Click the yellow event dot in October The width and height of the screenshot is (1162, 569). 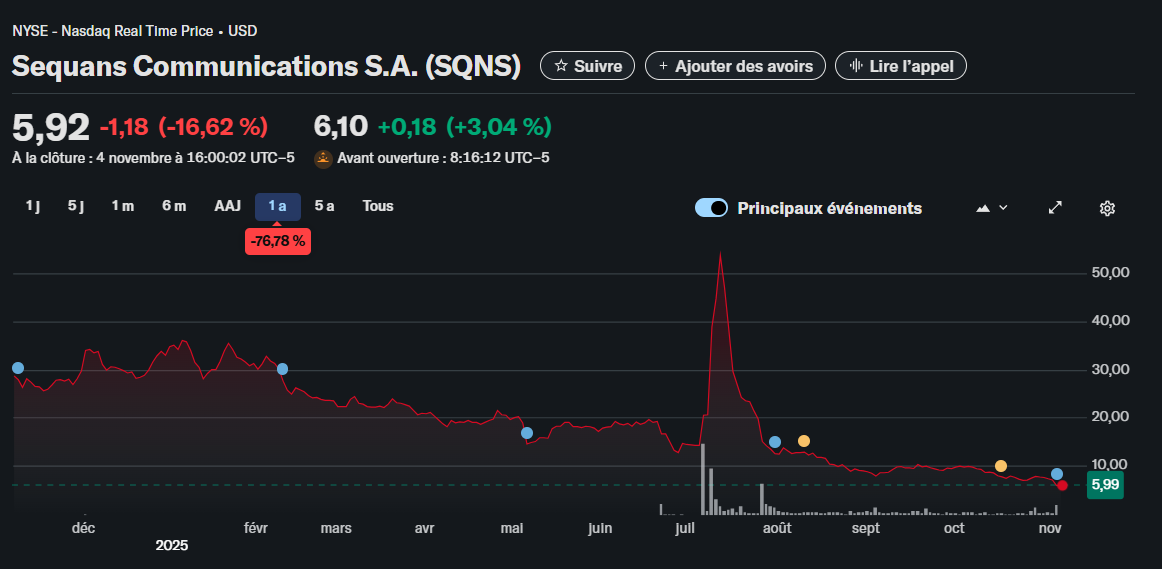click(1000, 466)
